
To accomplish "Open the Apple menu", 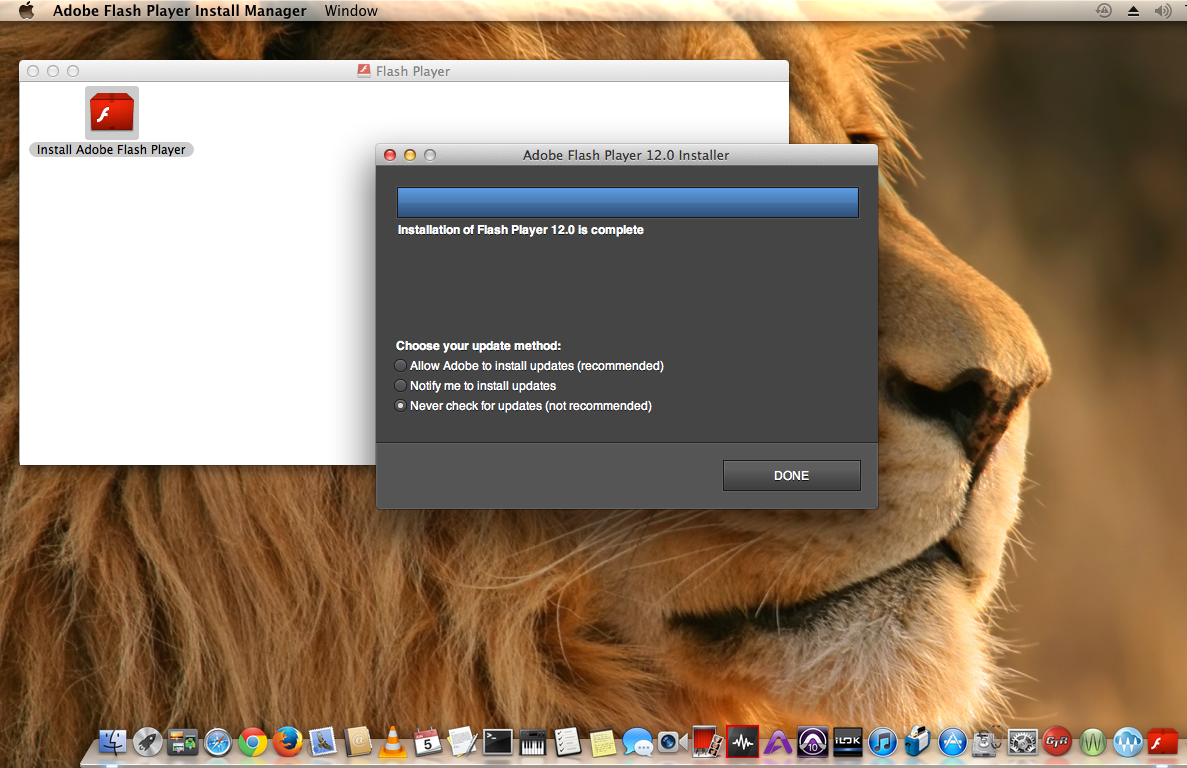I will [x=26, y=11].
